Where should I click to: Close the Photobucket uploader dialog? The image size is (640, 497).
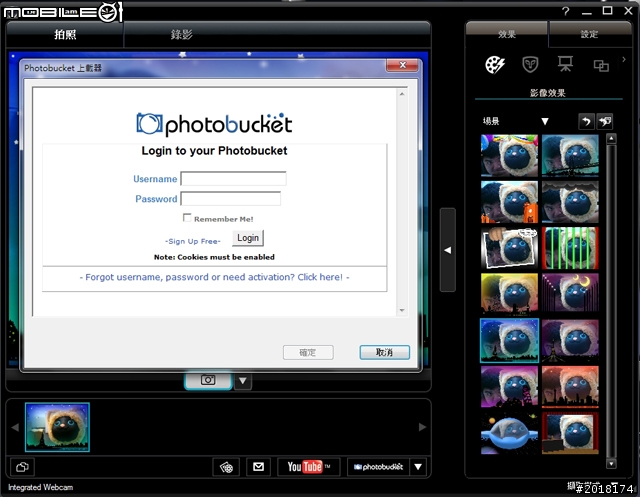[402, 65]
